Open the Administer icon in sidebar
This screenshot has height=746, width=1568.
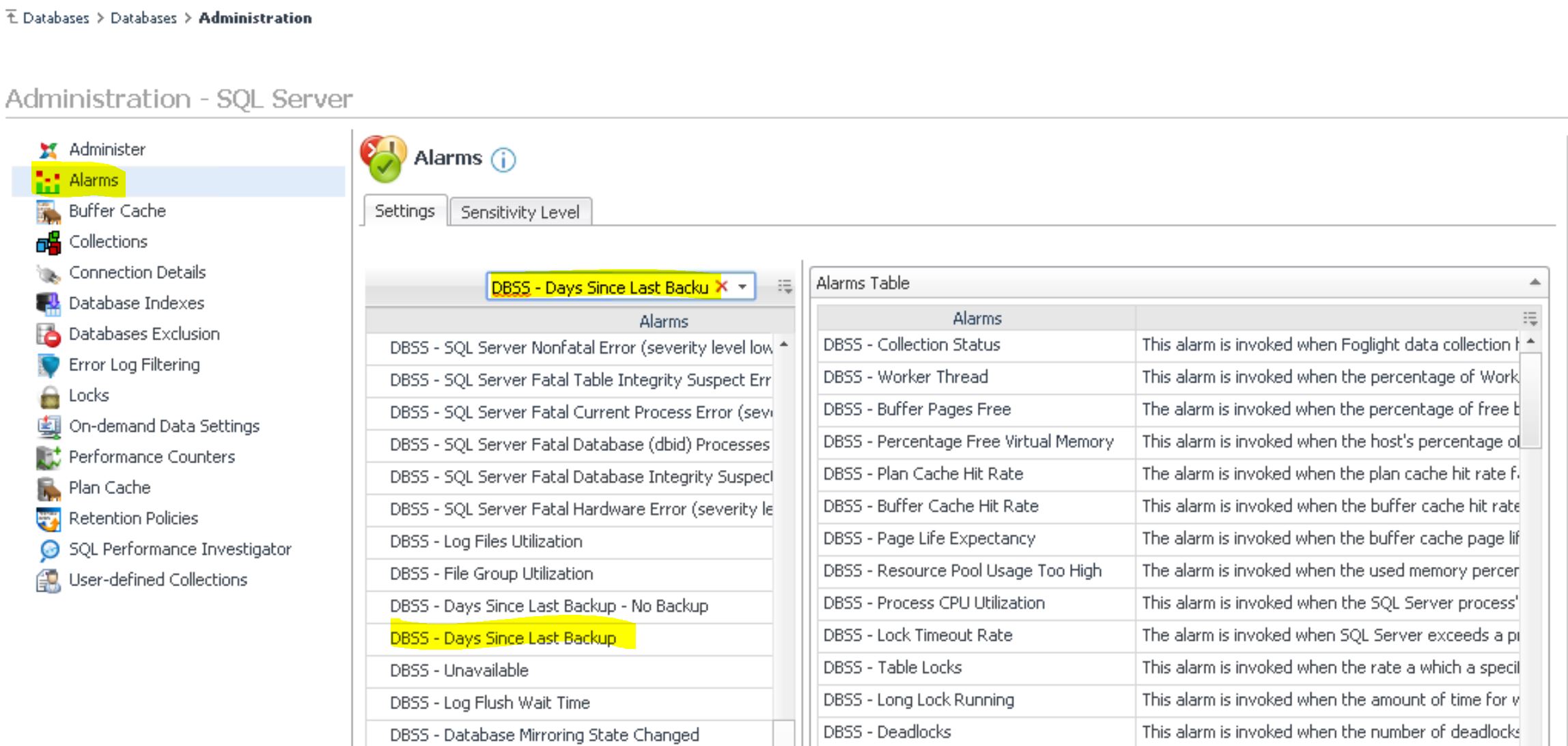coord(48,150)
